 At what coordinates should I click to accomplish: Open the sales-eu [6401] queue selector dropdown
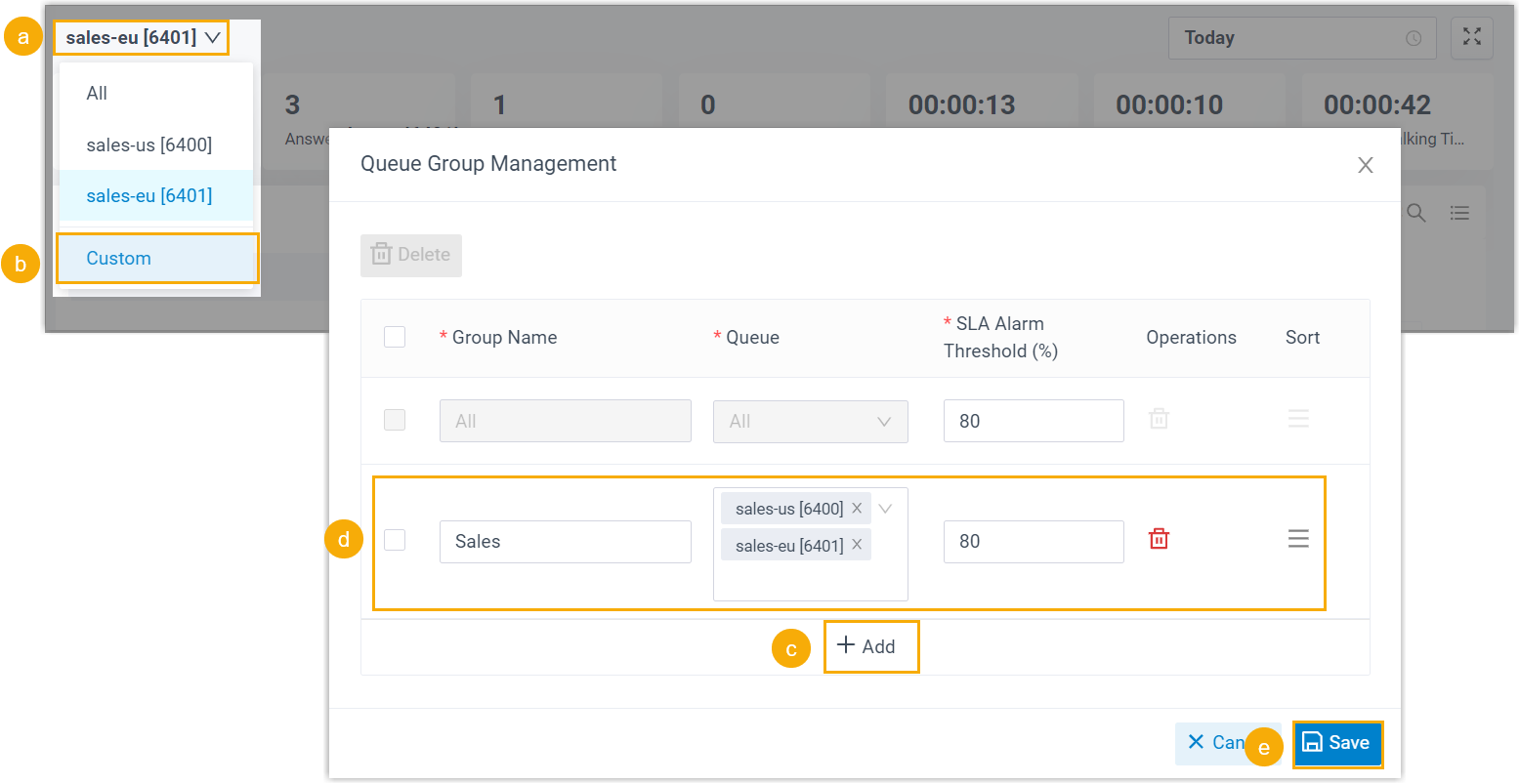[x=143, y=38]
